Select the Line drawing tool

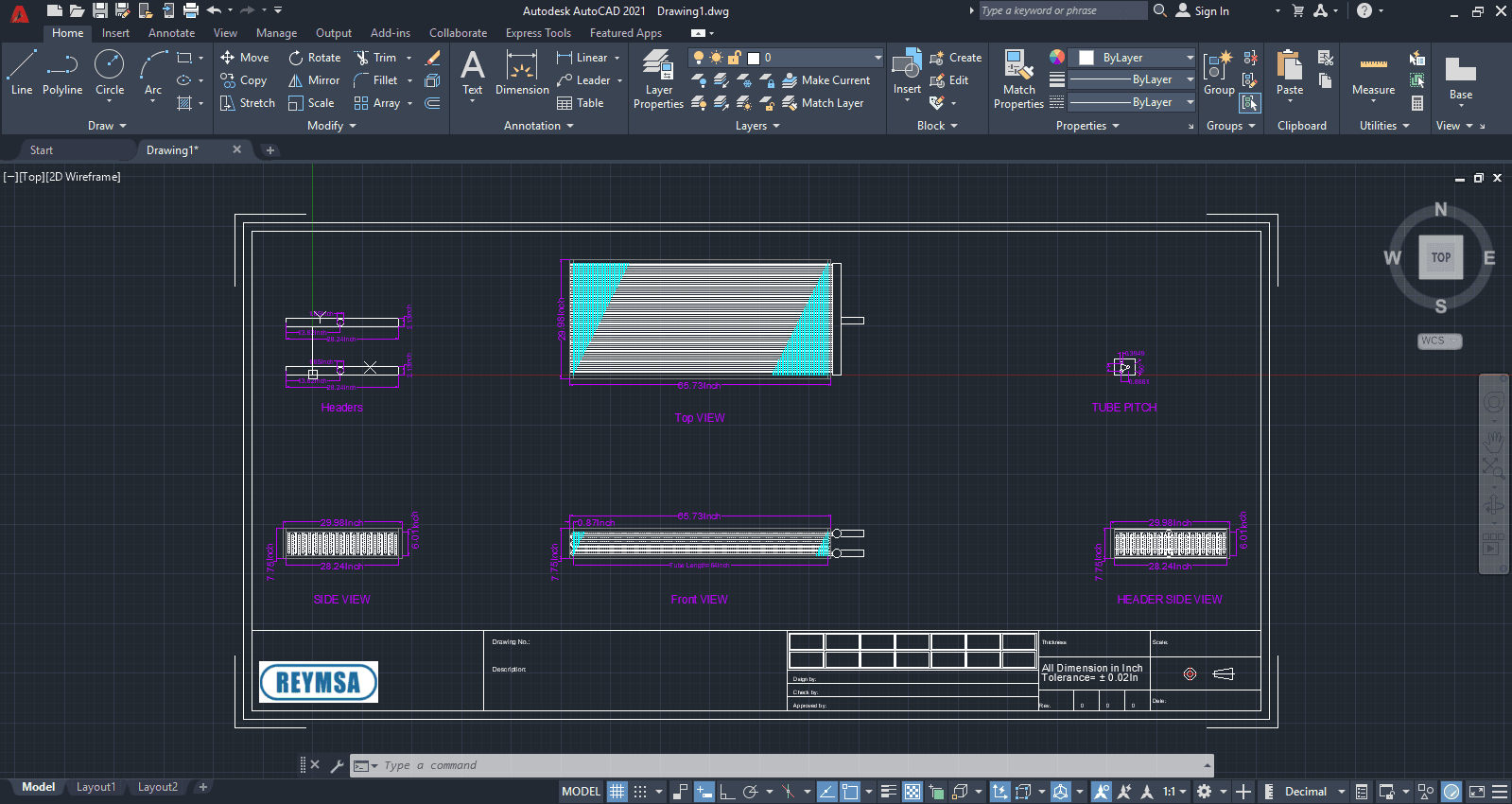(22, 73)
